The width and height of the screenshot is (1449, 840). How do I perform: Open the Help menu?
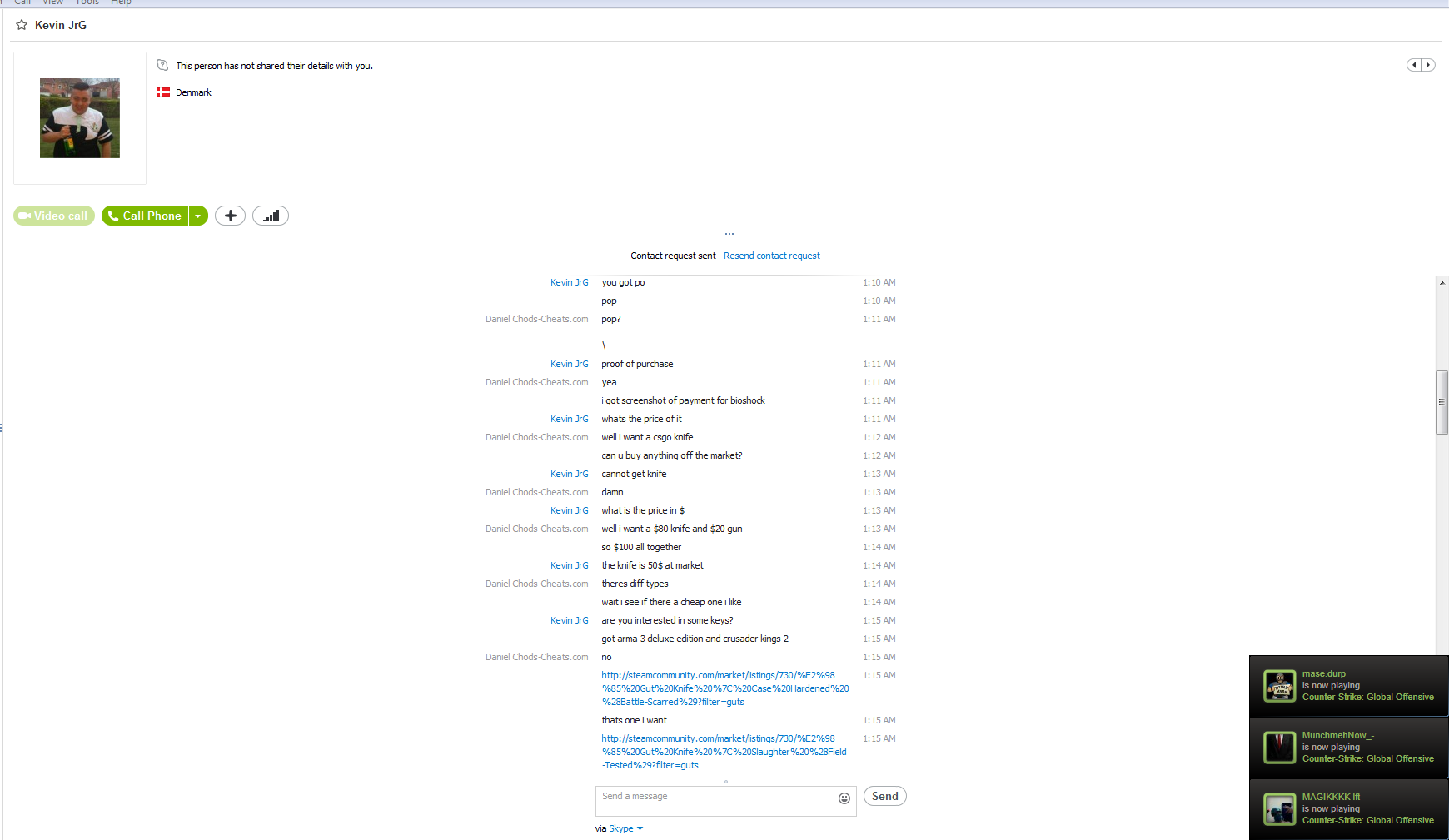[122, 2]
